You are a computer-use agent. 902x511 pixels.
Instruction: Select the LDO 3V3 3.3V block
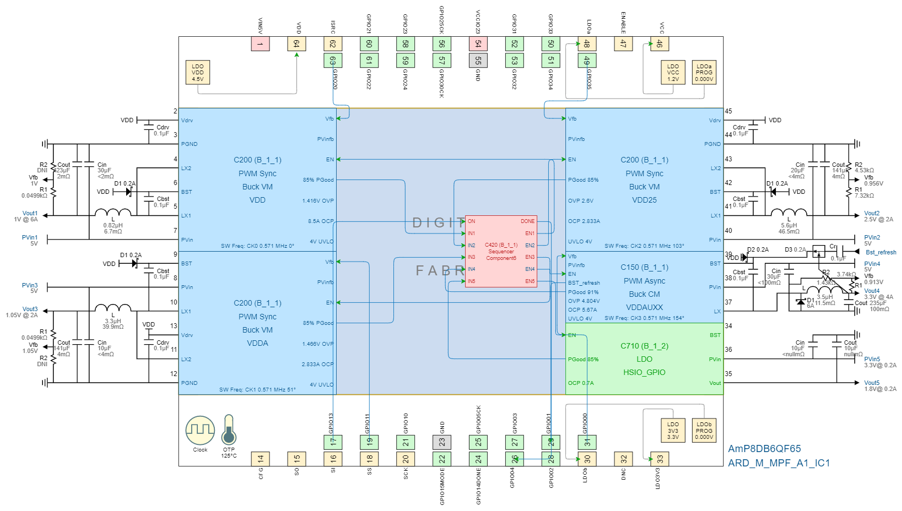672,430
